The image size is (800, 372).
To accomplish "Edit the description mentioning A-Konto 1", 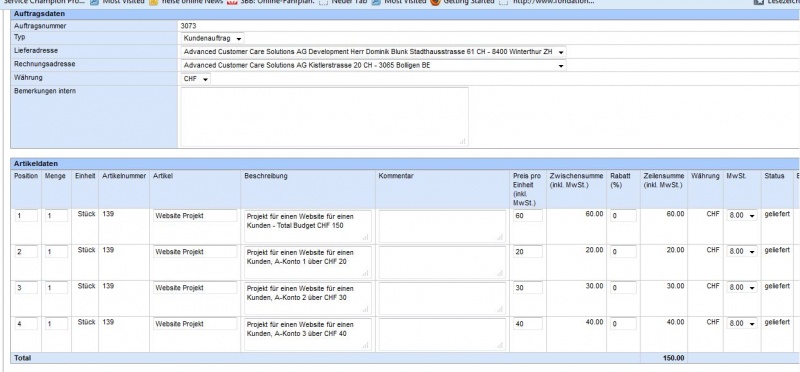I will point(308,262).
